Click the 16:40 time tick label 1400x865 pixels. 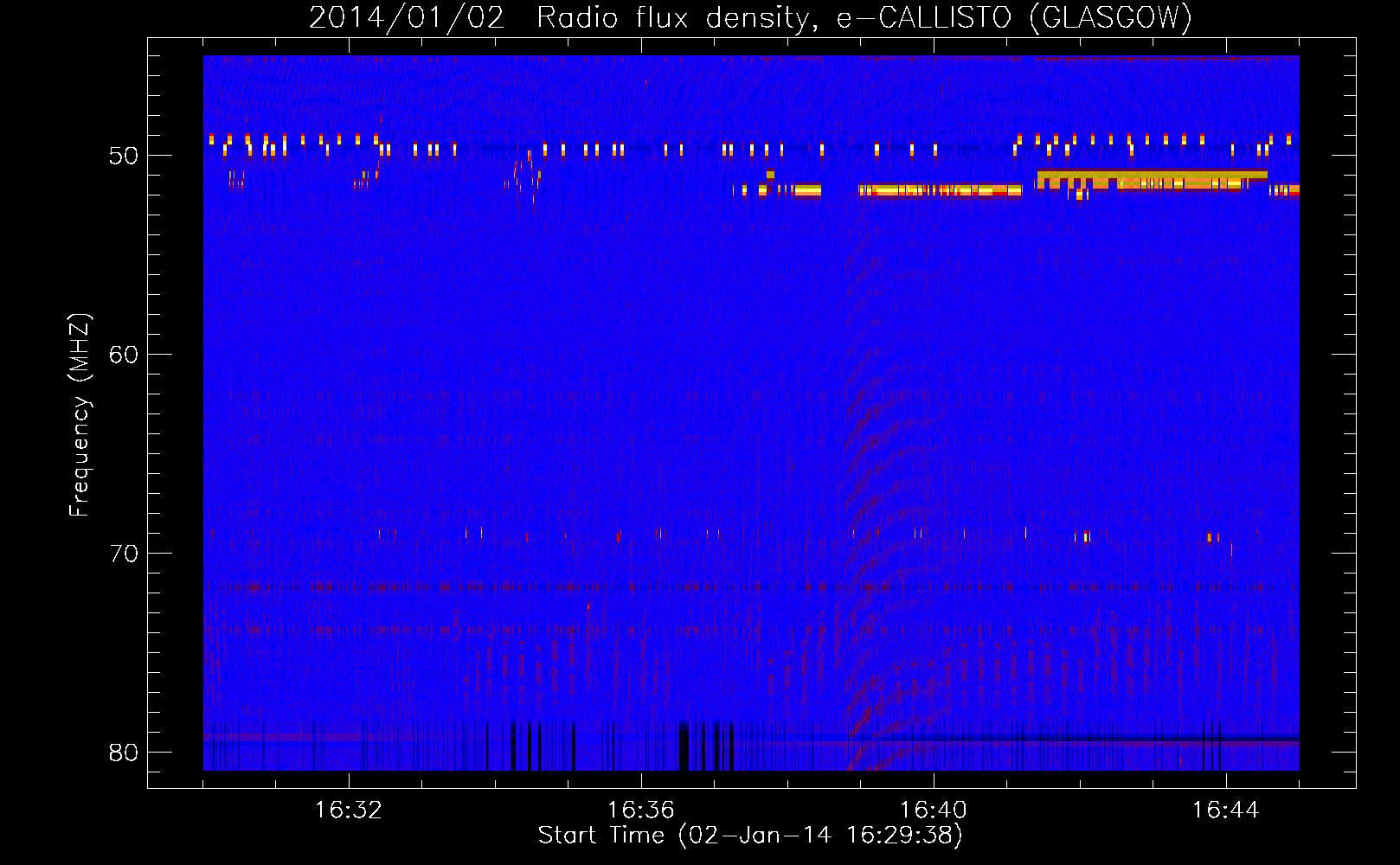point(934,811)
